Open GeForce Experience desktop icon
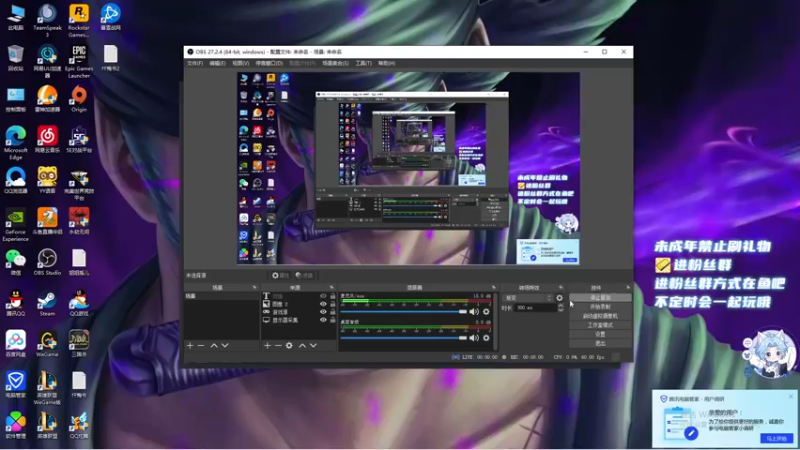 coord(15,224)
